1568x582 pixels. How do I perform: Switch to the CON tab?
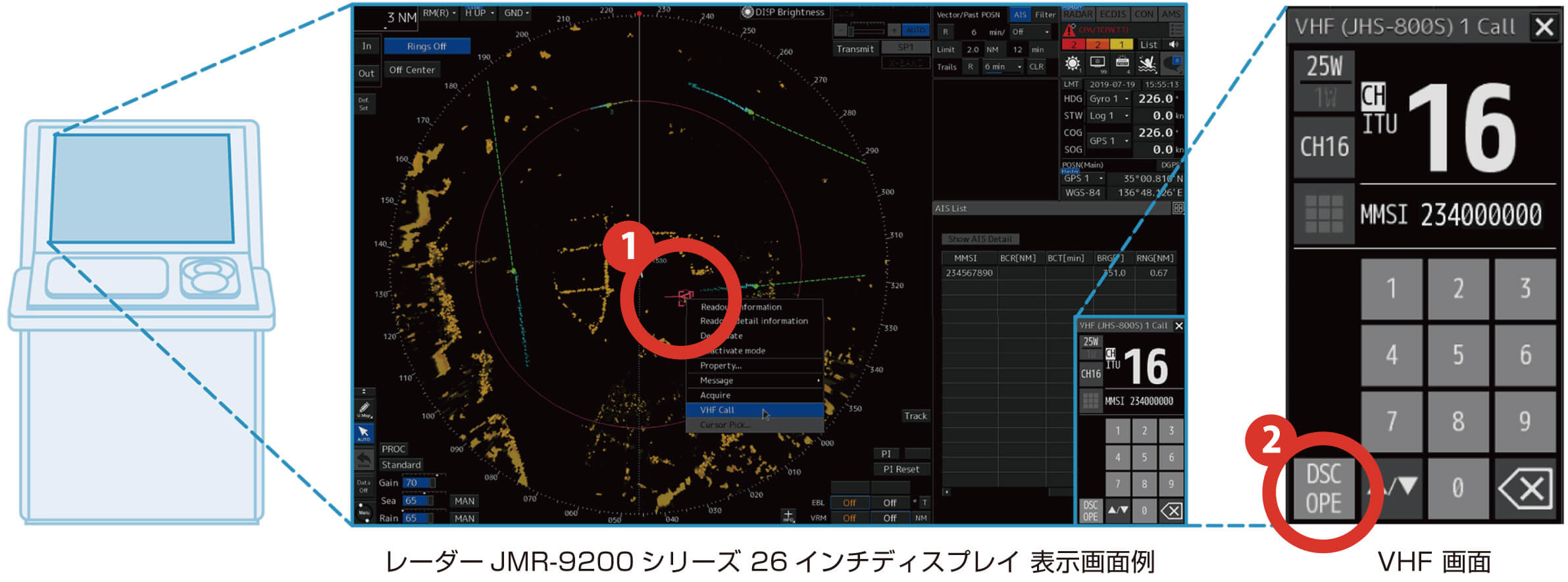point(1144,14)
